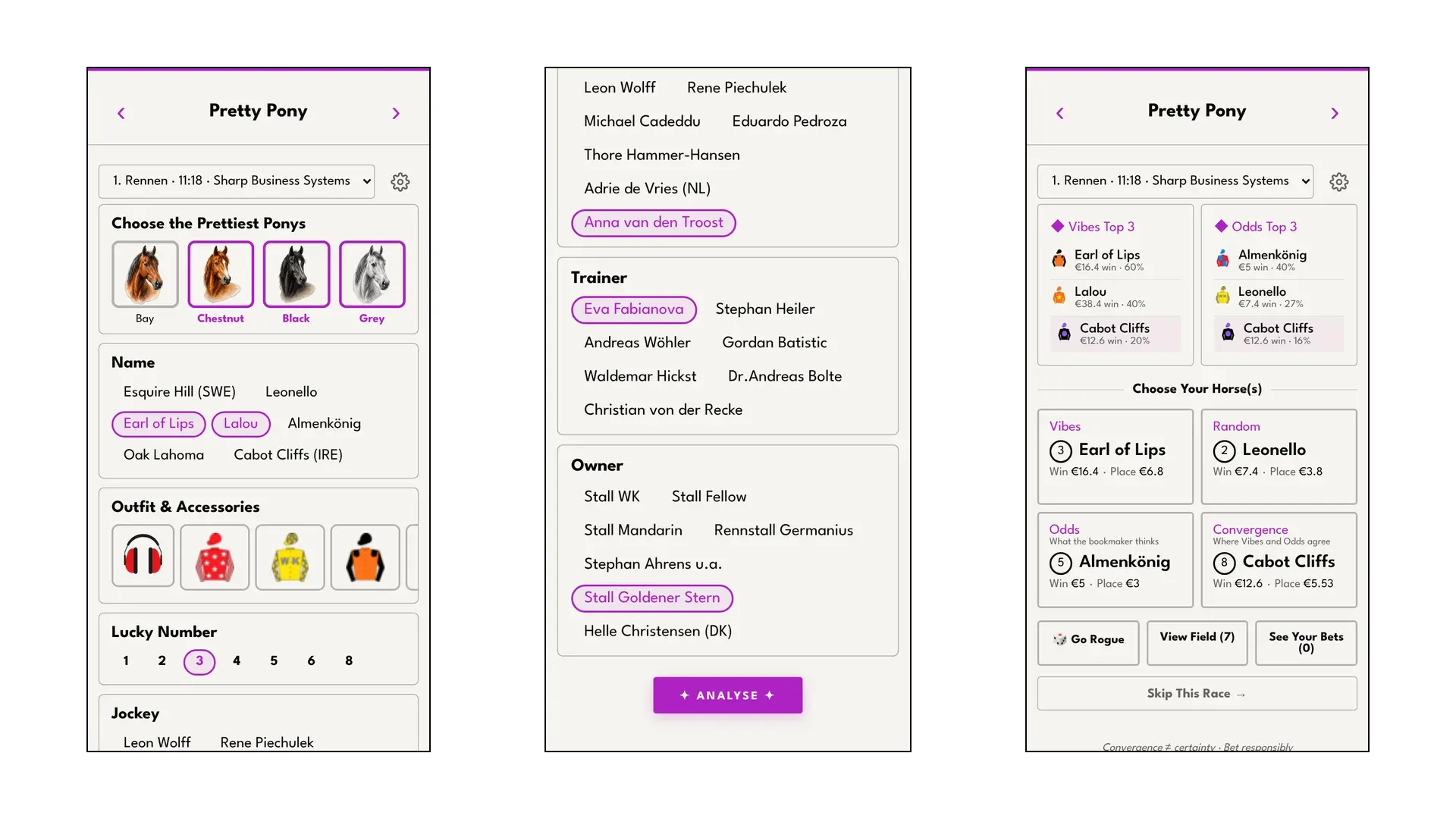
Task: Open settings gear in left Pretty Pony screen
Action: tap(400, 181)
